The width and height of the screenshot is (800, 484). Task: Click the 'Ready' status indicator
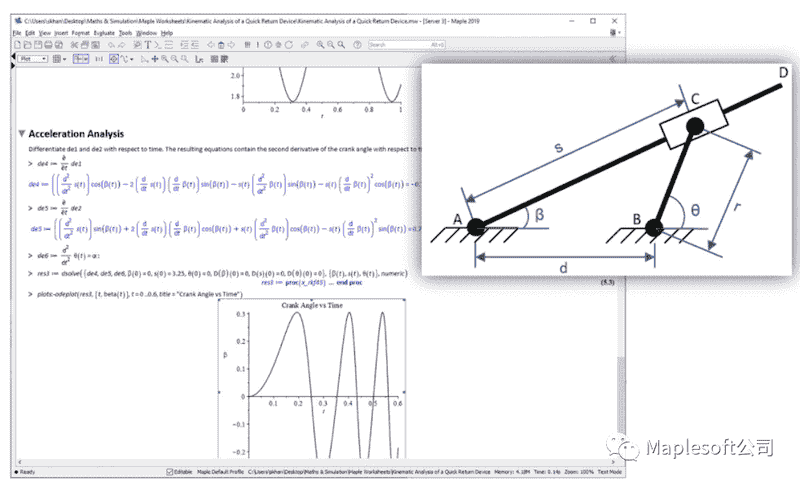[24, 472]
